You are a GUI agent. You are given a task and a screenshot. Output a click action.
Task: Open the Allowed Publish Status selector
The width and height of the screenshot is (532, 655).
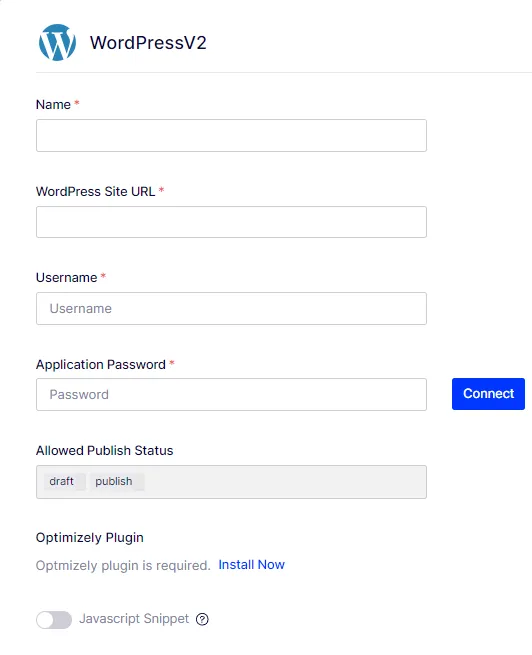[x=231, y=482]
